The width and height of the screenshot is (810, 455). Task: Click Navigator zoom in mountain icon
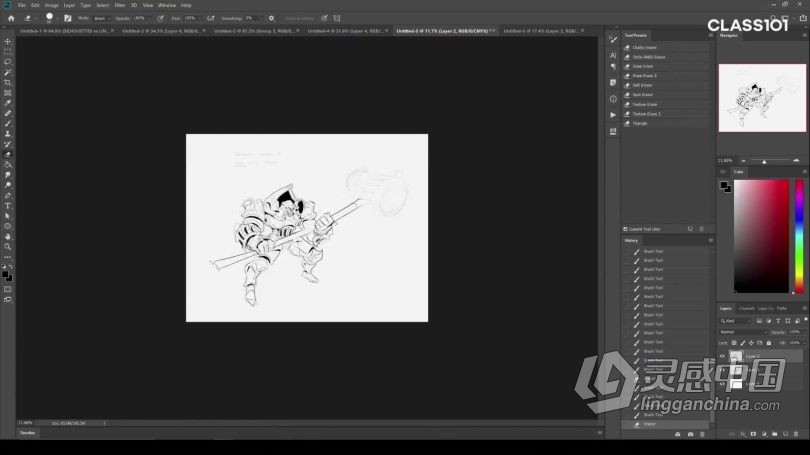pyautogui.click(x=796, y=161)
